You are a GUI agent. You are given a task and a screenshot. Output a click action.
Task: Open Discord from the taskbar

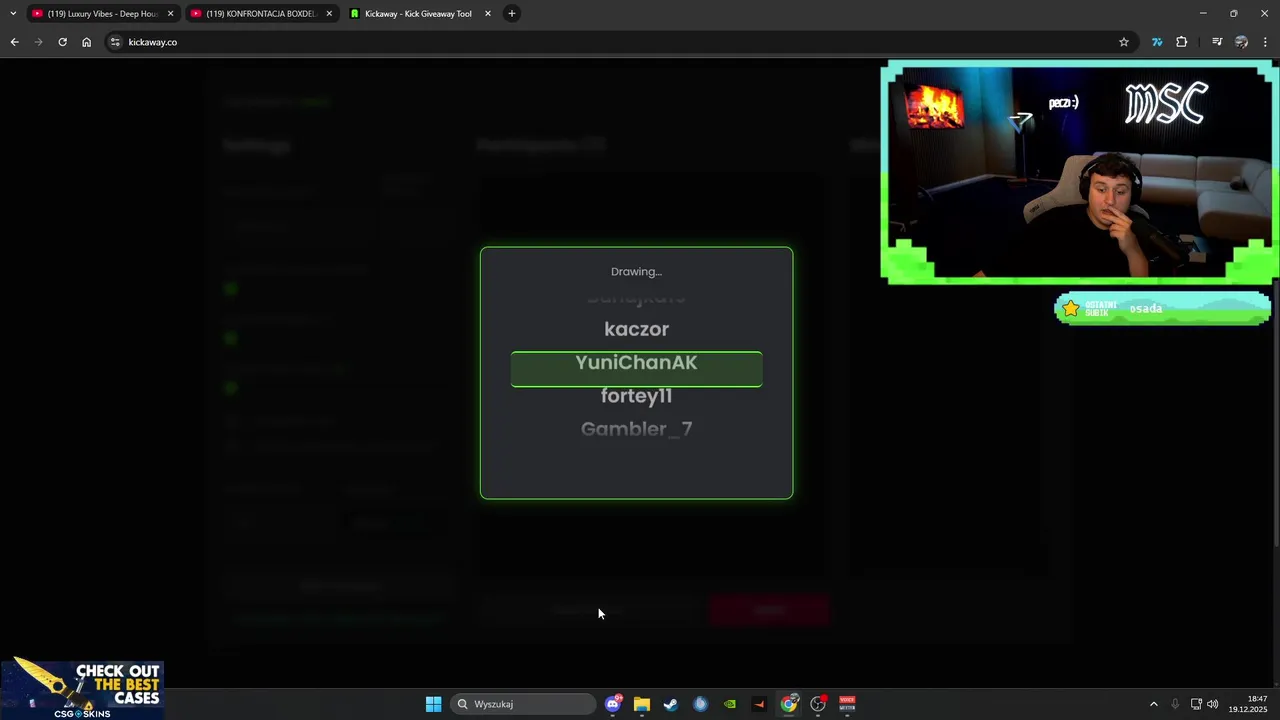(x=613, y=704)
